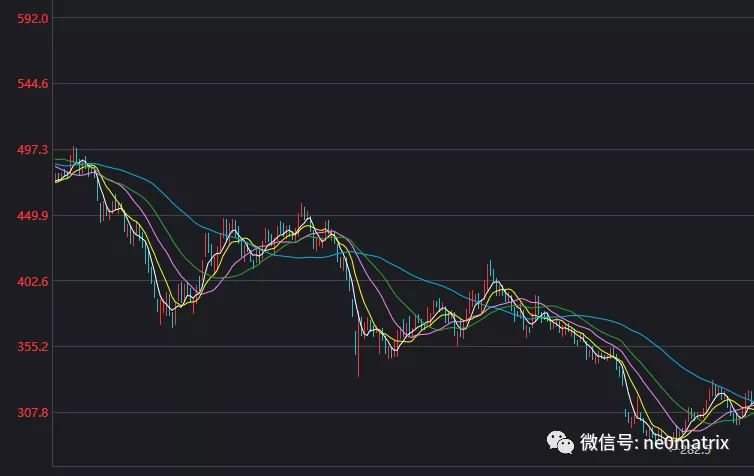
Task: Select the 592.0 price axis label
Action: click(33, 18)
